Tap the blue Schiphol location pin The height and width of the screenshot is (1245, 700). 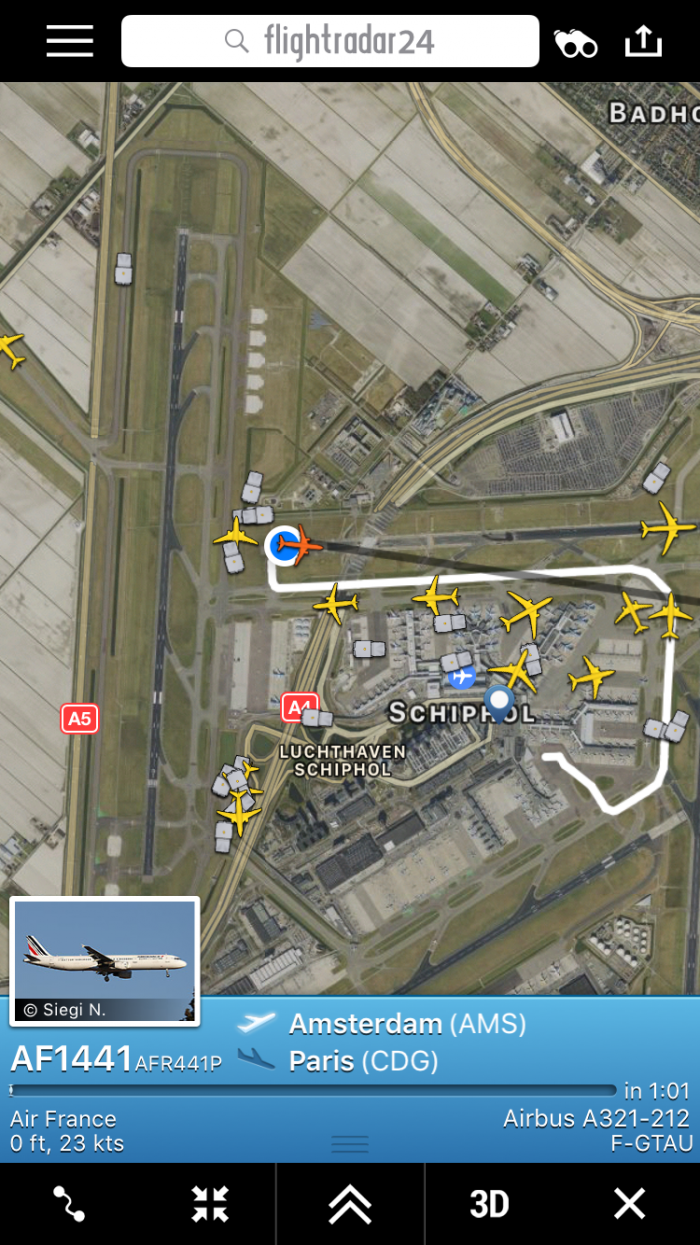tap(498, 703)
